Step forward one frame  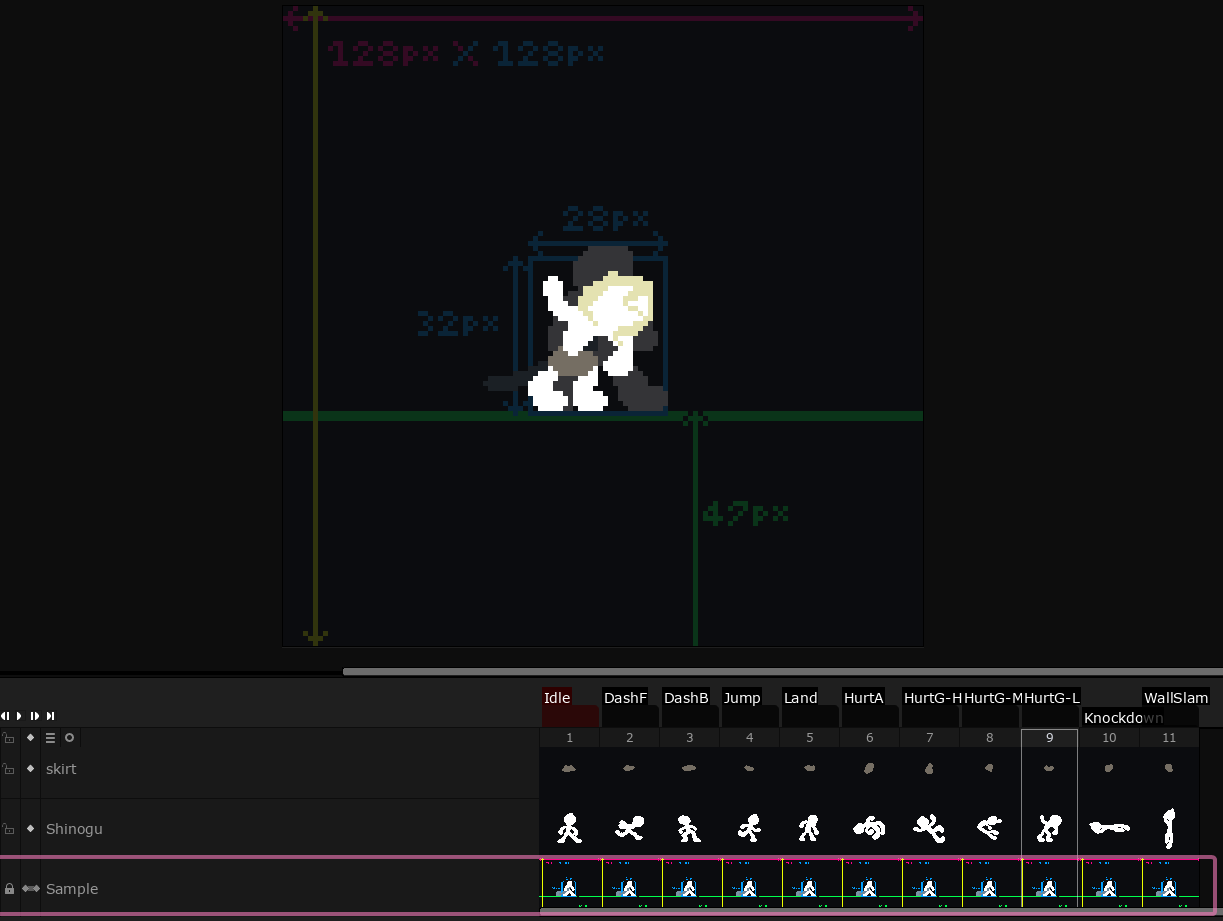34,716
